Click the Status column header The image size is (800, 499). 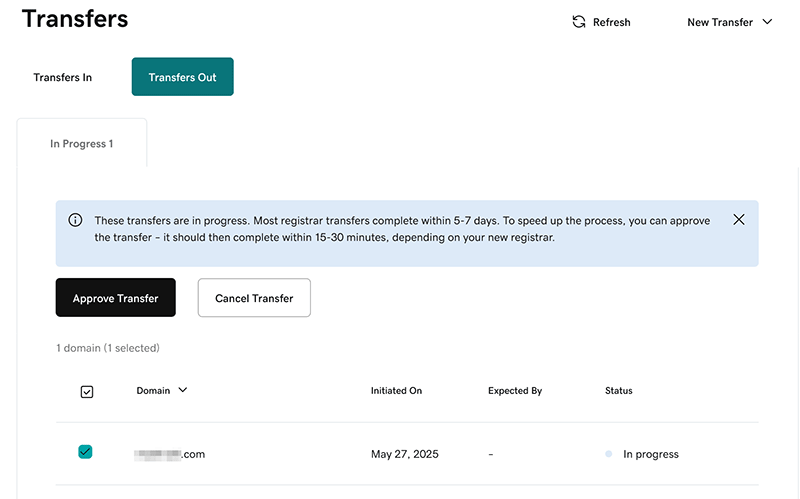[619, 391]
